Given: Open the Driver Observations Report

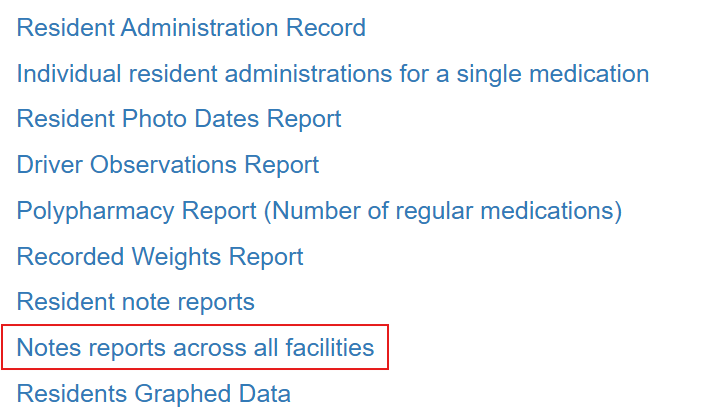Looking at the screenshot, I should (x=168, y=165).
